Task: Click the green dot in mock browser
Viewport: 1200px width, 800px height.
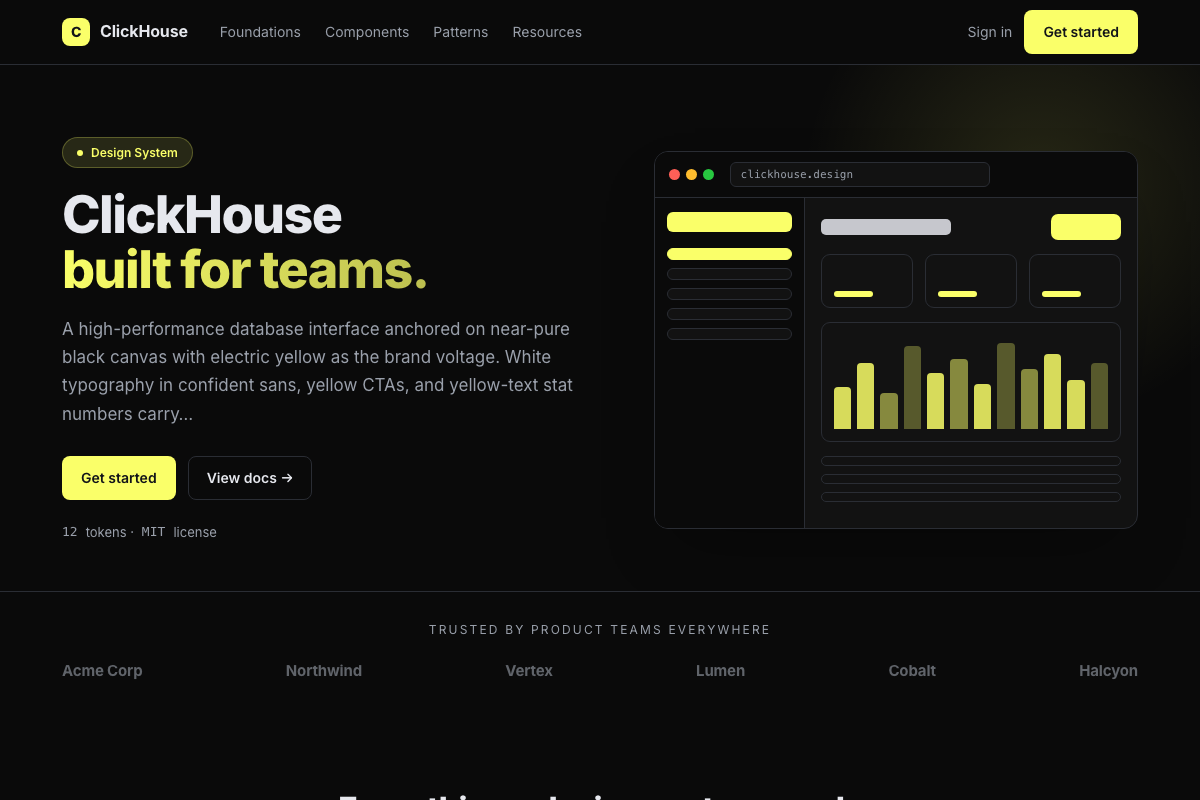Action: click(709, 174)
